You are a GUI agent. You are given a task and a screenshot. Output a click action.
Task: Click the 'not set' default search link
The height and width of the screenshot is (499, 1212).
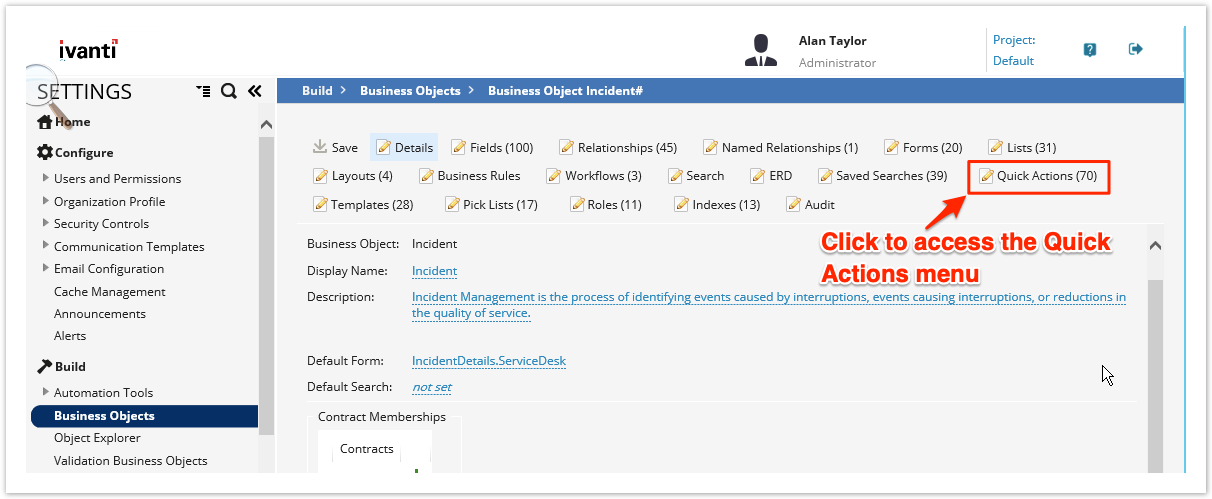click(x=432, y=387)
